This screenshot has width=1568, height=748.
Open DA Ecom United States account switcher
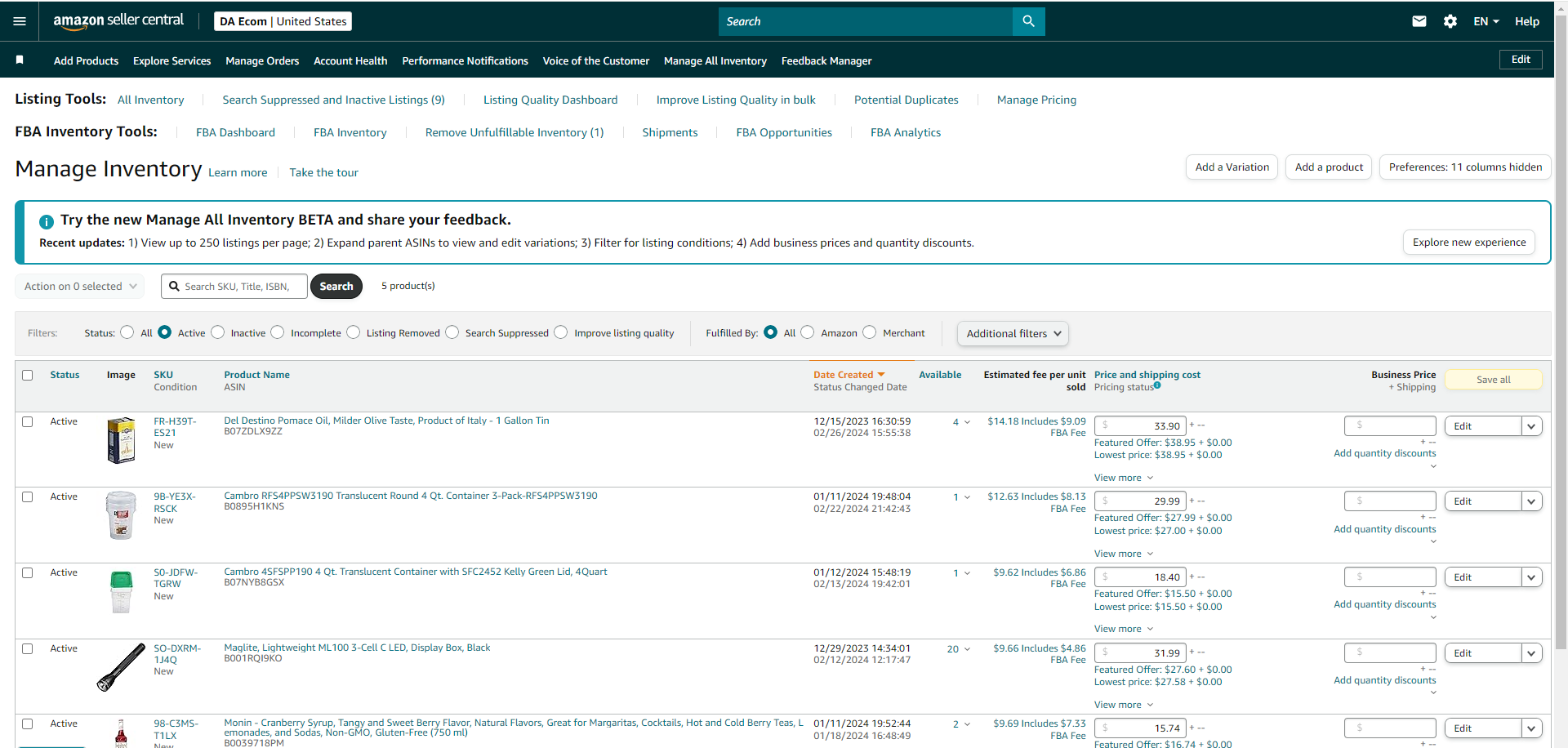coord(283,21)
